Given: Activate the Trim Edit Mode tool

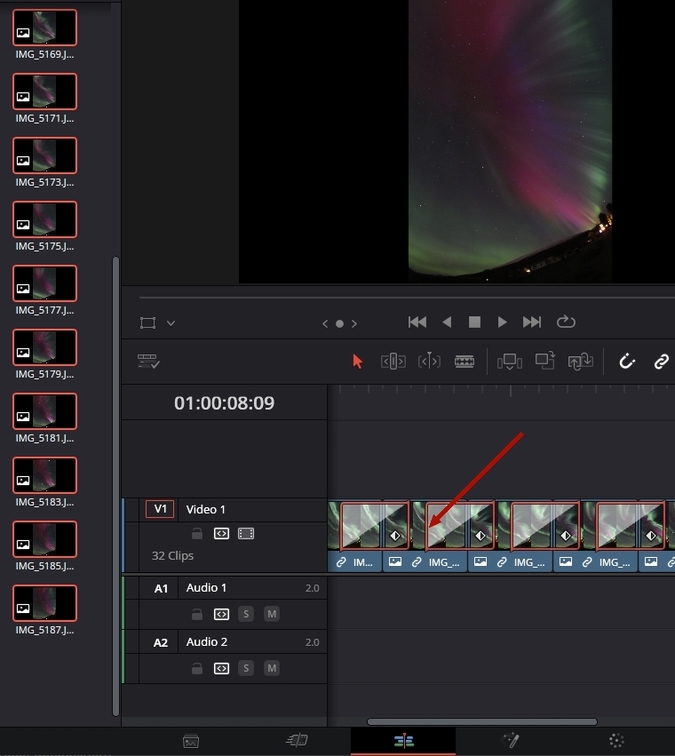Looking at the screenshot, I should (x=393, y=362).
